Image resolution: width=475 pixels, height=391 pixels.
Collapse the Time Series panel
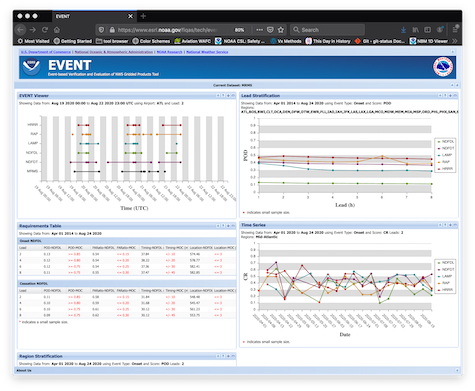point(455,225)
